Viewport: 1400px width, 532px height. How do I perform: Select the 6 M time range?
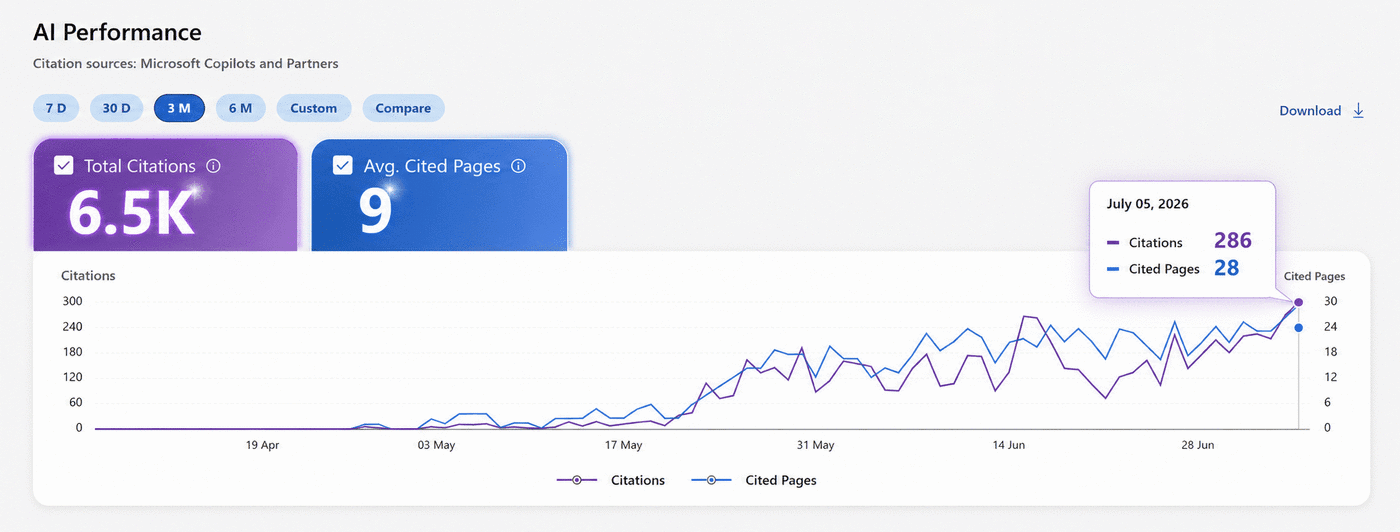click(x=240, y=108)
